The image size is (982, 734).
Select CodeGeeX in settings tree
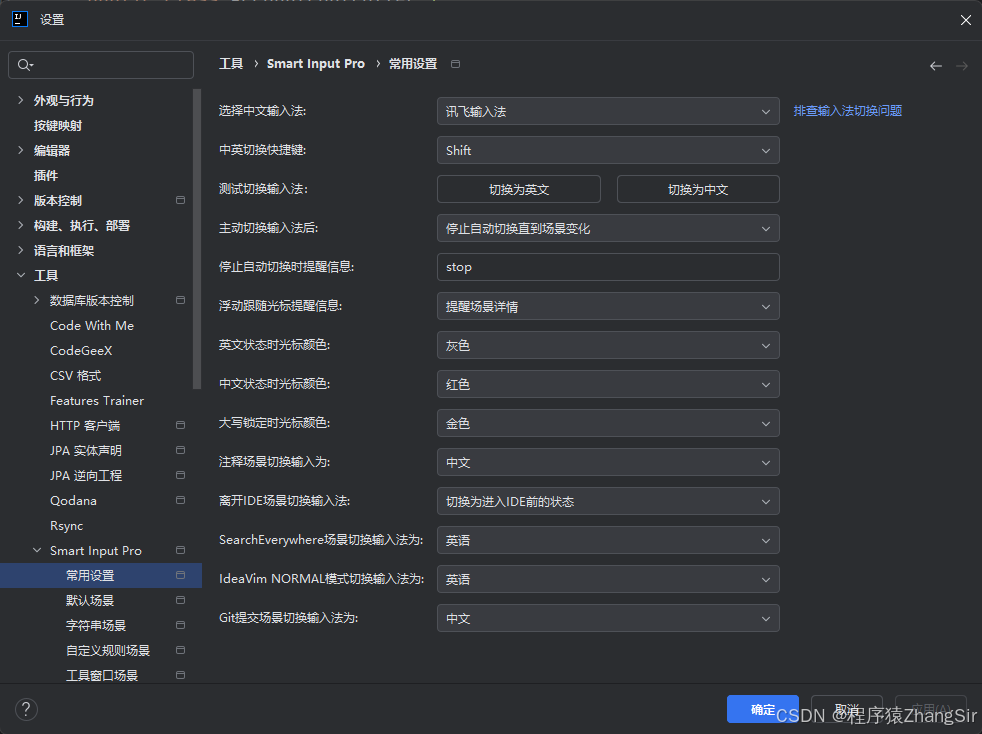pyautogui.click(x=81, y=351)
